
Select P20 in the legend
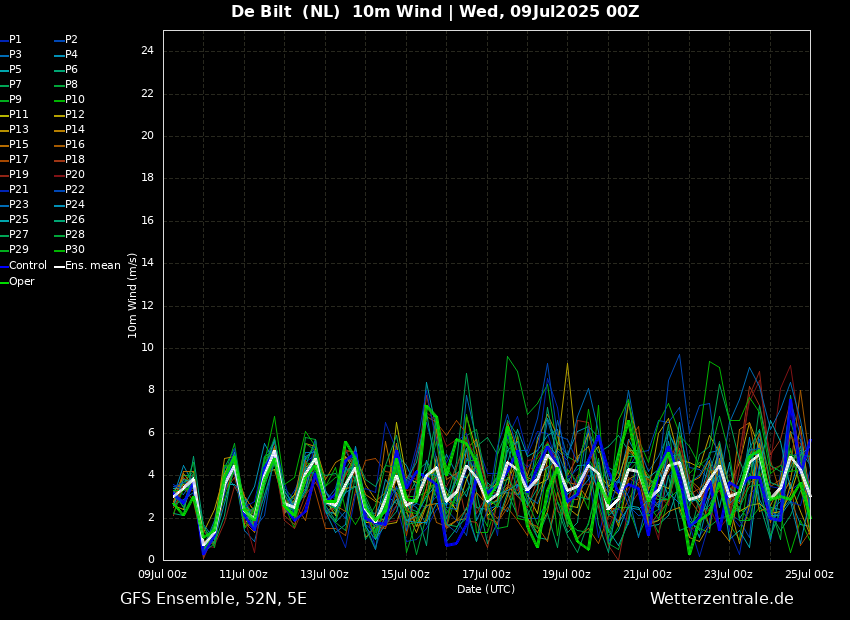pos(75,175)
